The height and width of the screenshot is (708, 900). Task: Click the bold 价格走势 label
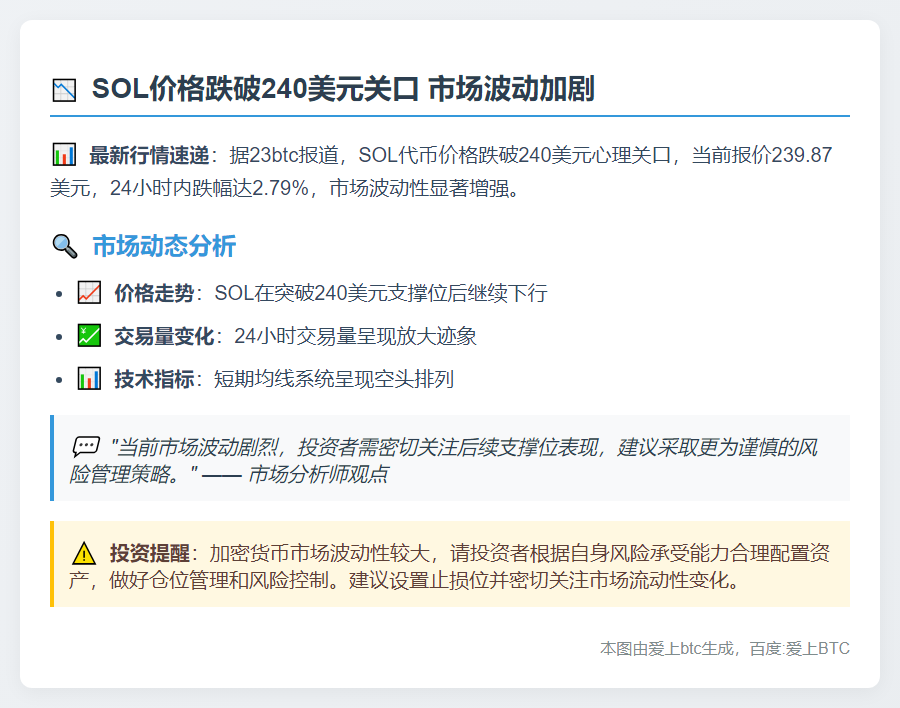click(x=154, y=293)
